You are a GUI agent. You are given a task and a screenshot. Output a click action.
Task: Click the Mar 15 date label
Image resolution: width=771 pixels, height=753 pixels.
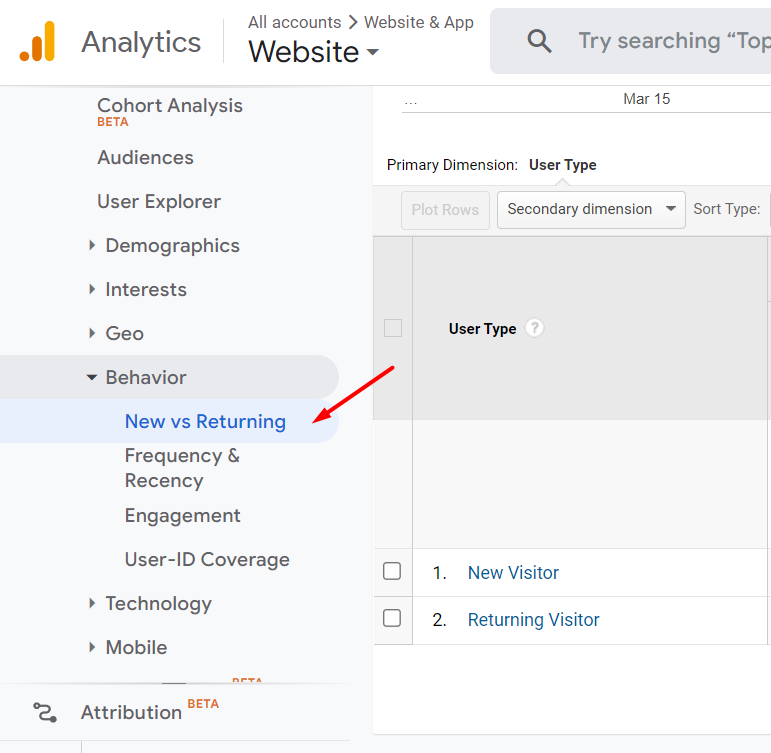pos(647,99)
